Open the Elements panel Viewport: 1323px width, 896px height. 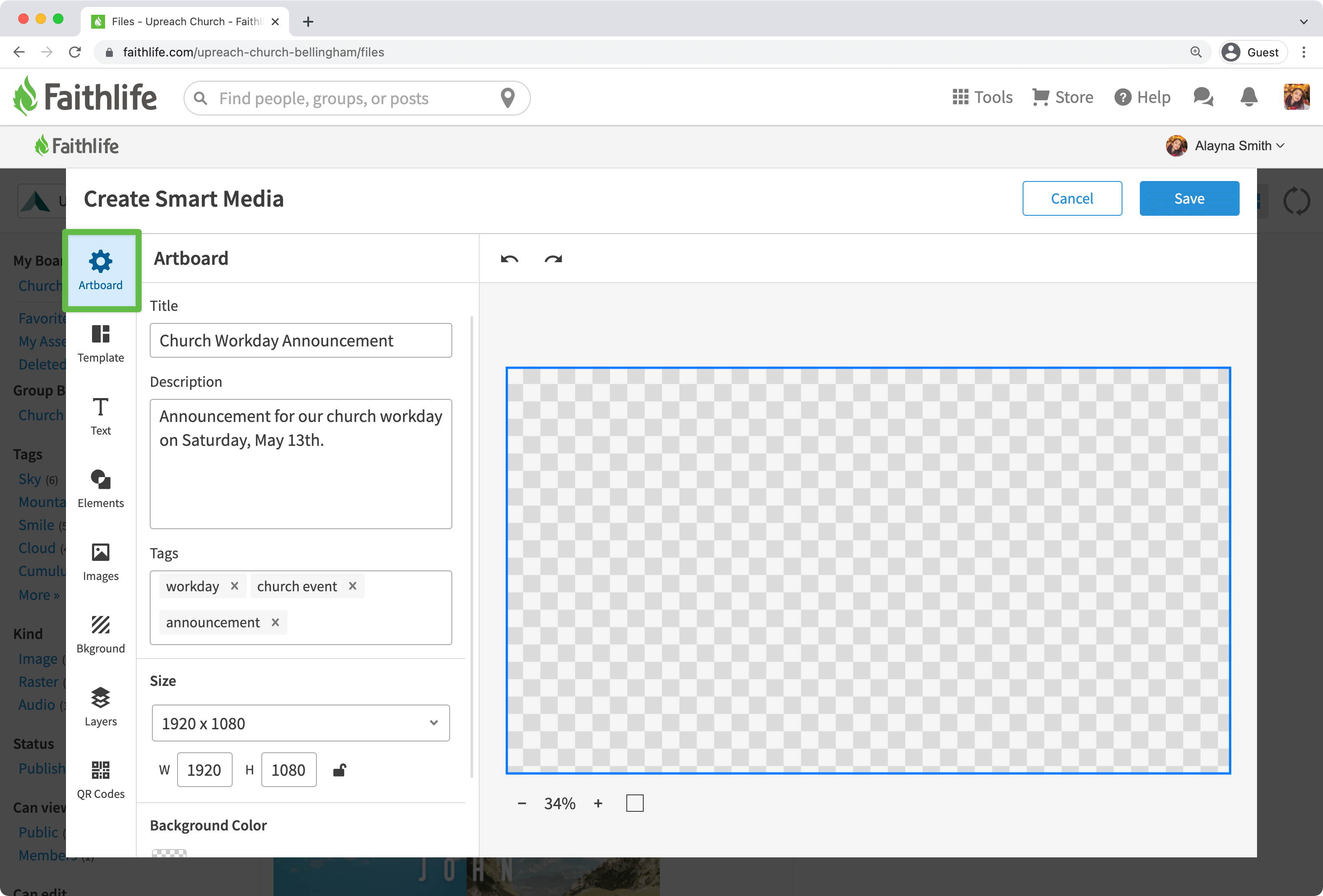101,488
